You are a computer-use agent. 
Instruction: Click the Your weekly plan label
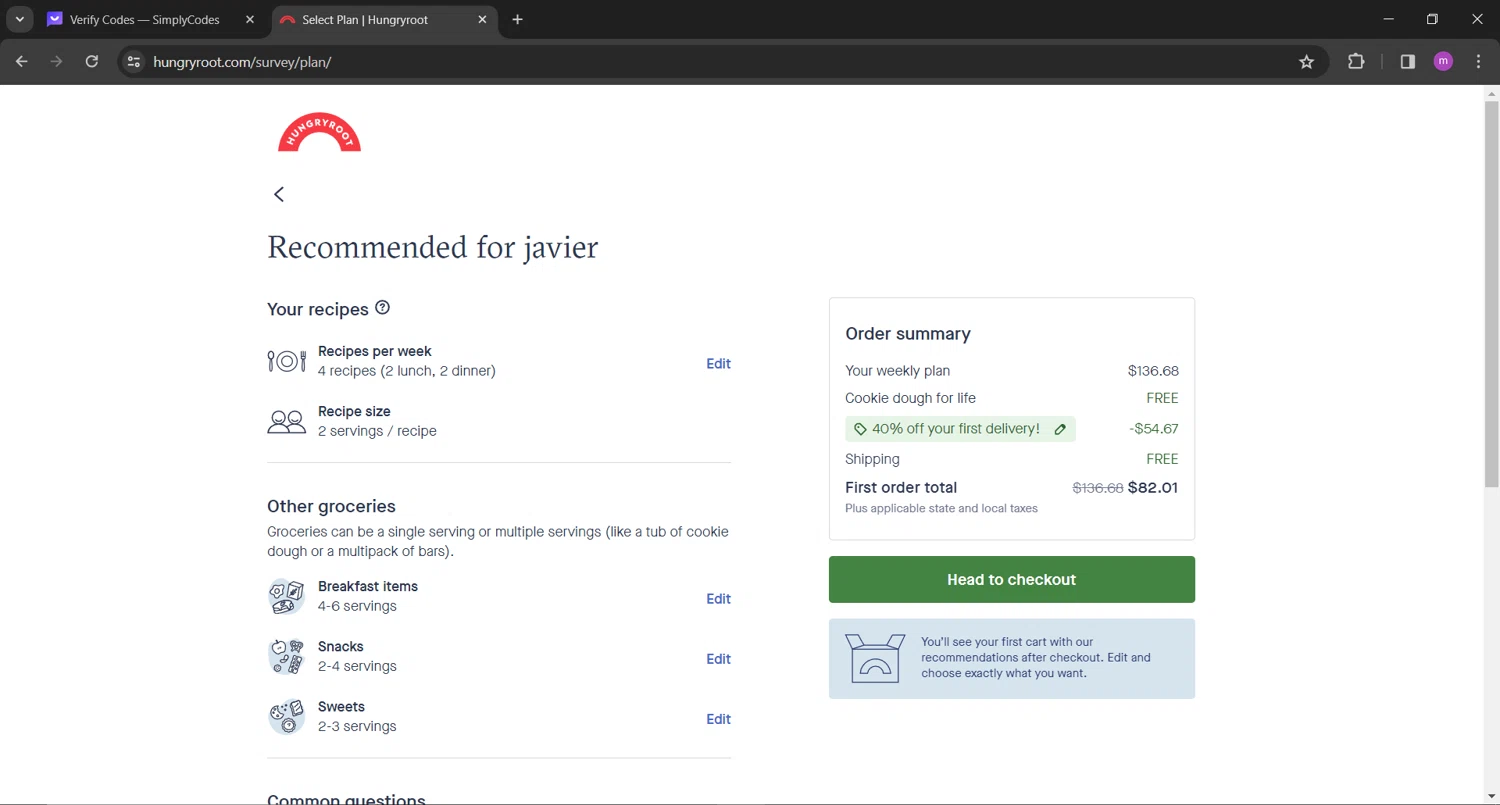tap(897, 371)
